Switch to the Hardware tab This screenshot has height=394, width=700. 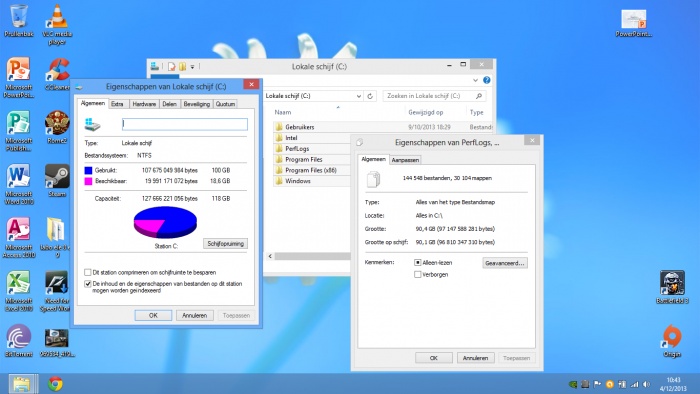point(144,104)
